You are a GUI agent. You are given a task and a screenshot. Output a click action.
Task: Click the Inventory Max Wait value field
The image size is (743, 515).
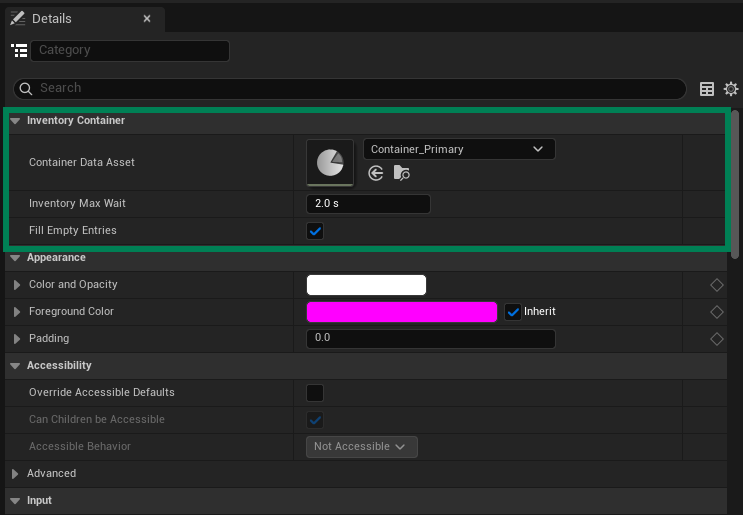368,204
